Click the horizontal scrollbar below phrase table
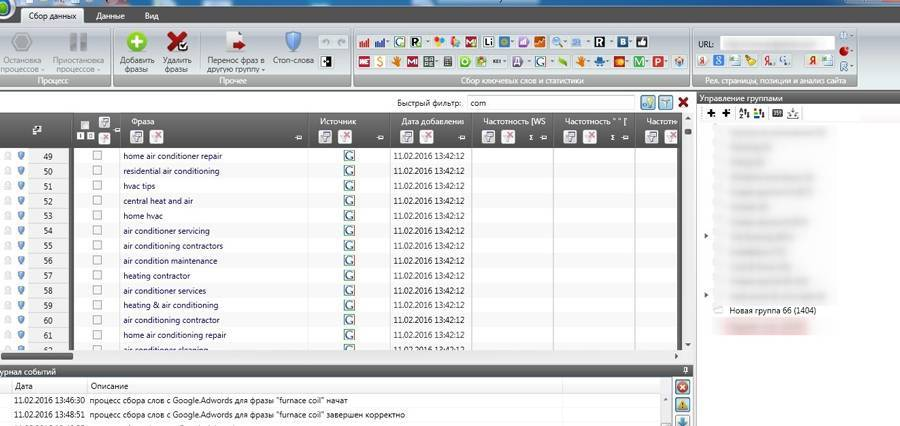The width and height of the screenshot is (900, 426). tap(40, 355)
